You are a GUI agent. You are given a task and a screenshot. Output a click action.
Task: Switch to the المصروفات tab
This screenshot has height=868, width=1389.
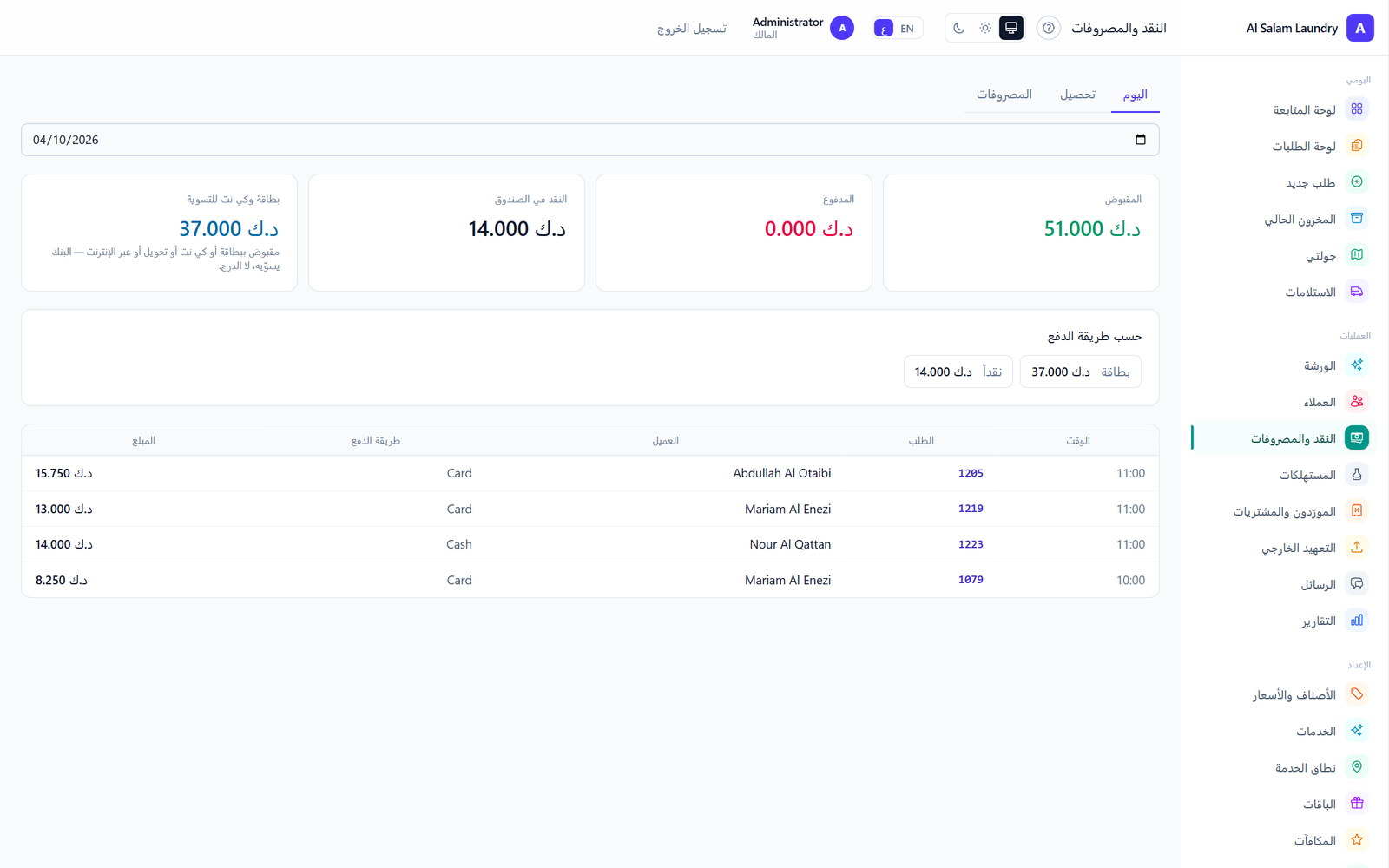pos(1004,95)
